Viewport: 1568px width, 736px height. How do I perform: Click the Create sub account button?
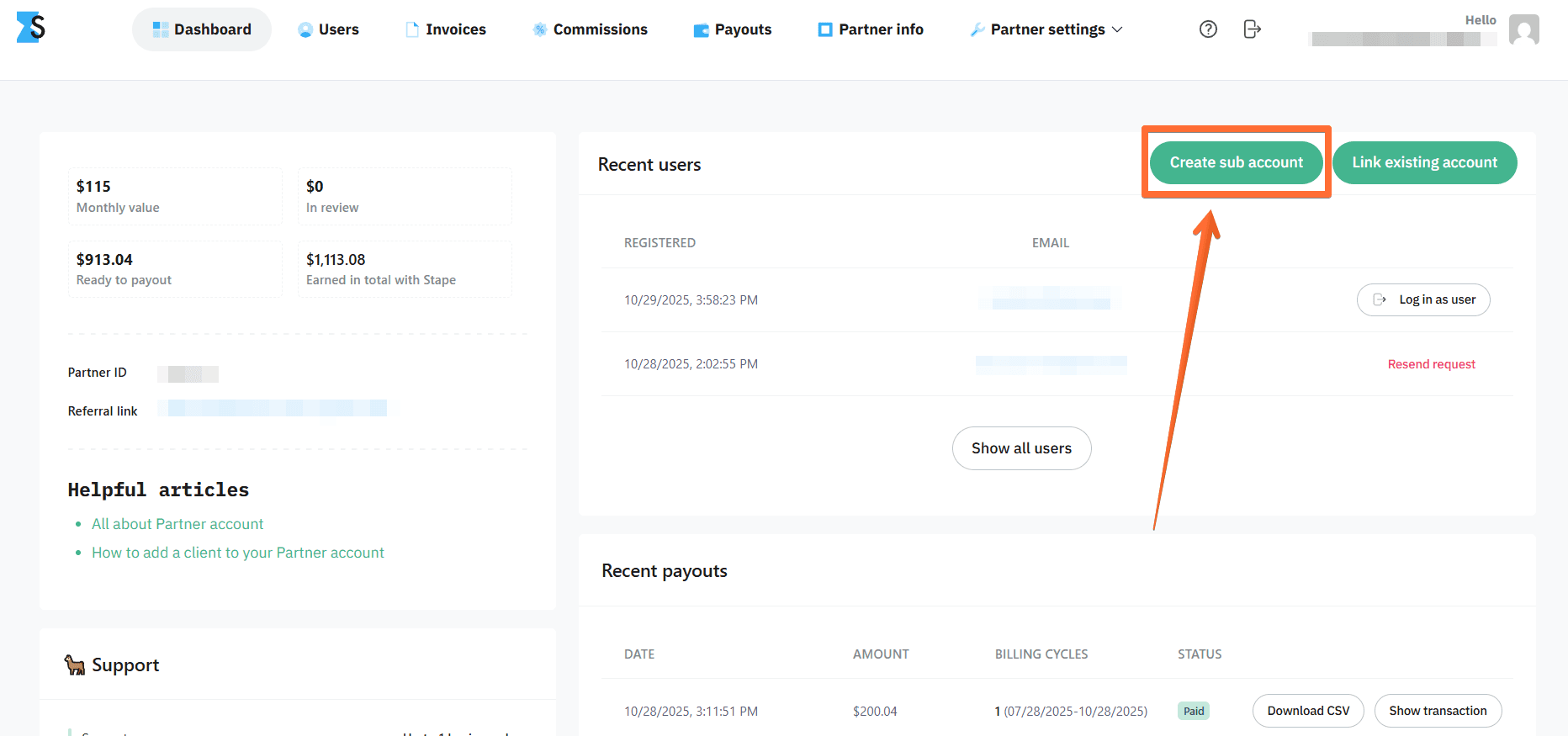(1237, 162)
